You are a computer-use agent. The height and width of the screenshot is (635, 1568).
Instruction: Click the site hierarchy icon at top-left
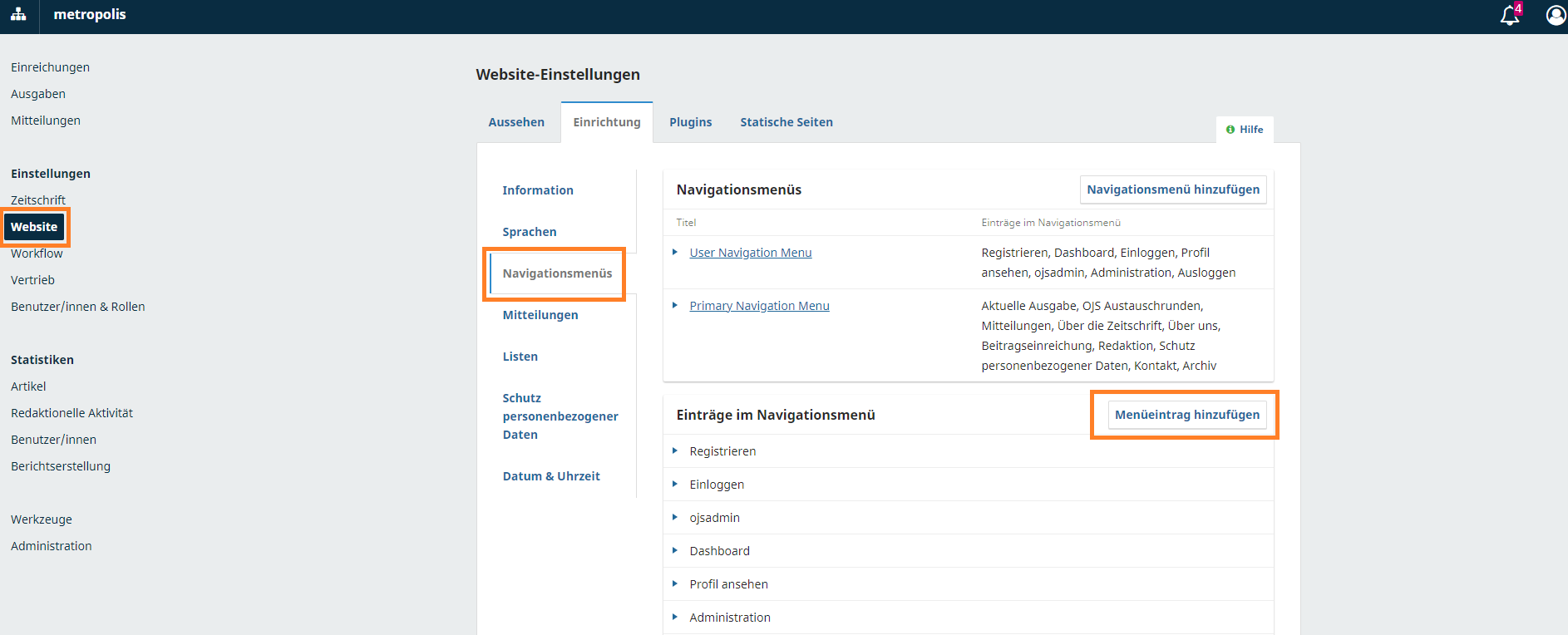[18, 15]
